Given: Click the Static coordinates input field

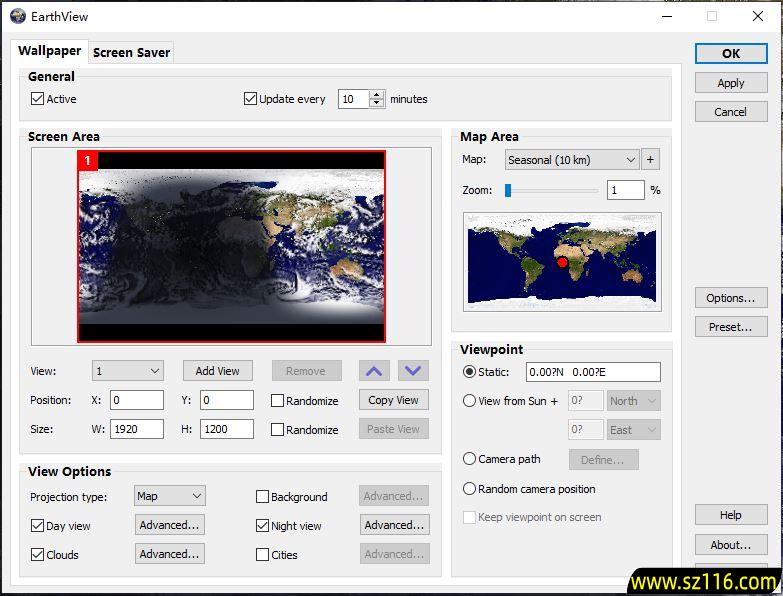Looking at the screenshot, I should coord(593,372).
